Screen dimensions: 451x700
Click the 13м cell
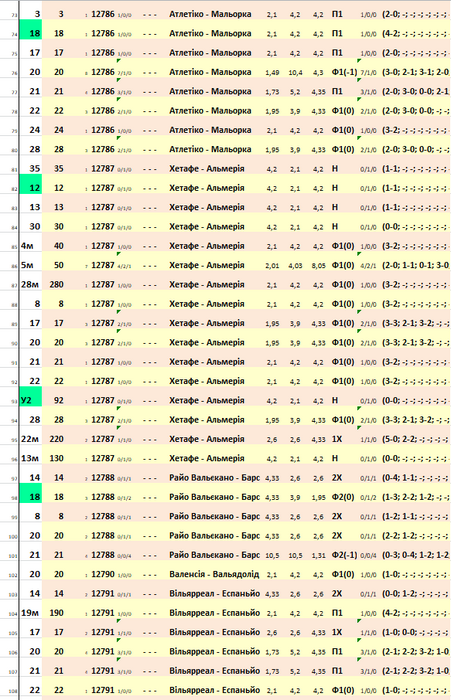[30, 458]
